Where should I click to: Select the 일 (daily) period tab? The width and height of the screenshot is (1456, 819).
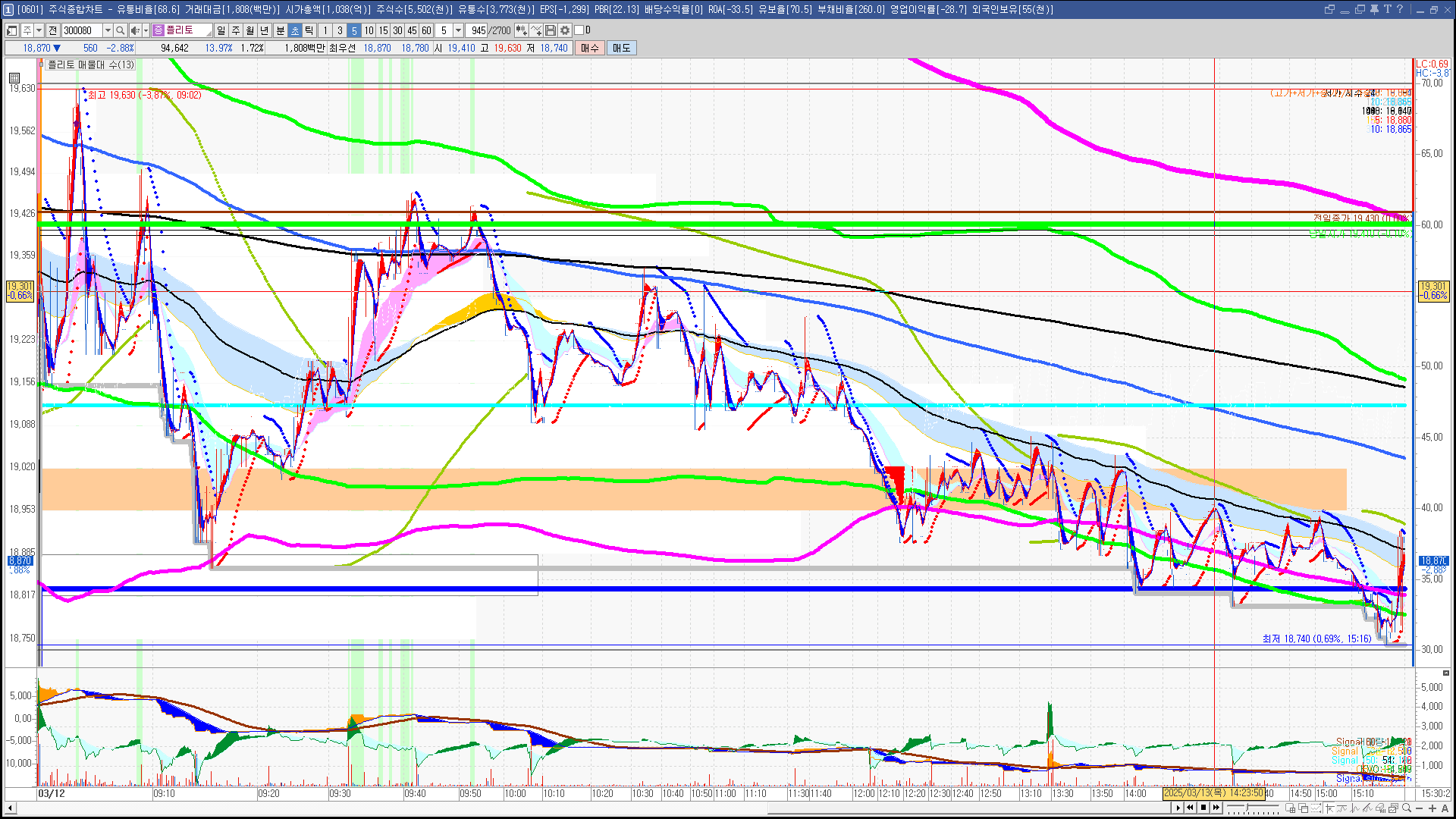(221, 30)
